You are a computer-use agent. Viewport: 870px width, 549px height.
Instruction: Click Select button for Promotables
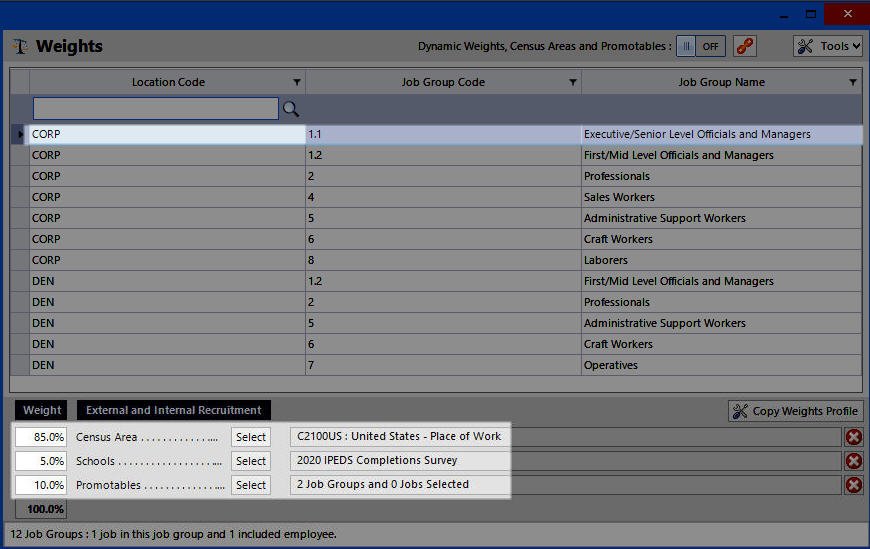(x=251, y=485)
